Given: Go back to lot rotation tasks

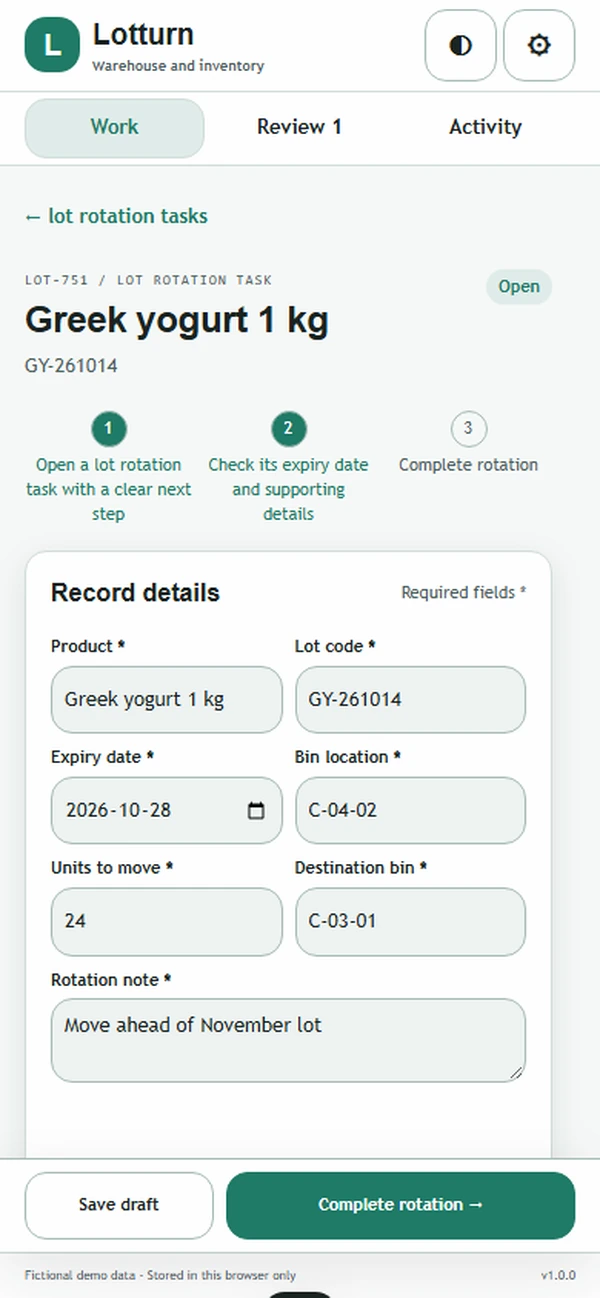Looking at the screenshot, I should coord(116,216).
